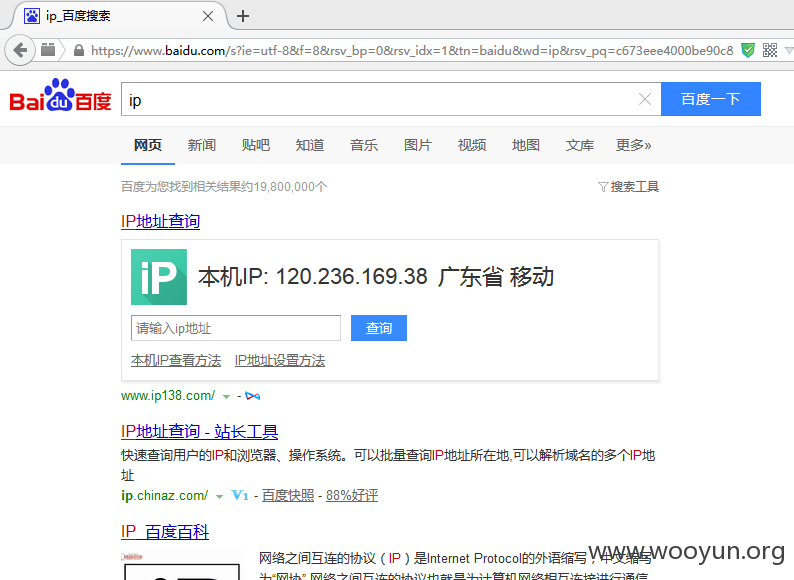Select the 网页 tab
This screenshot has width=794, height=580.
148,145
